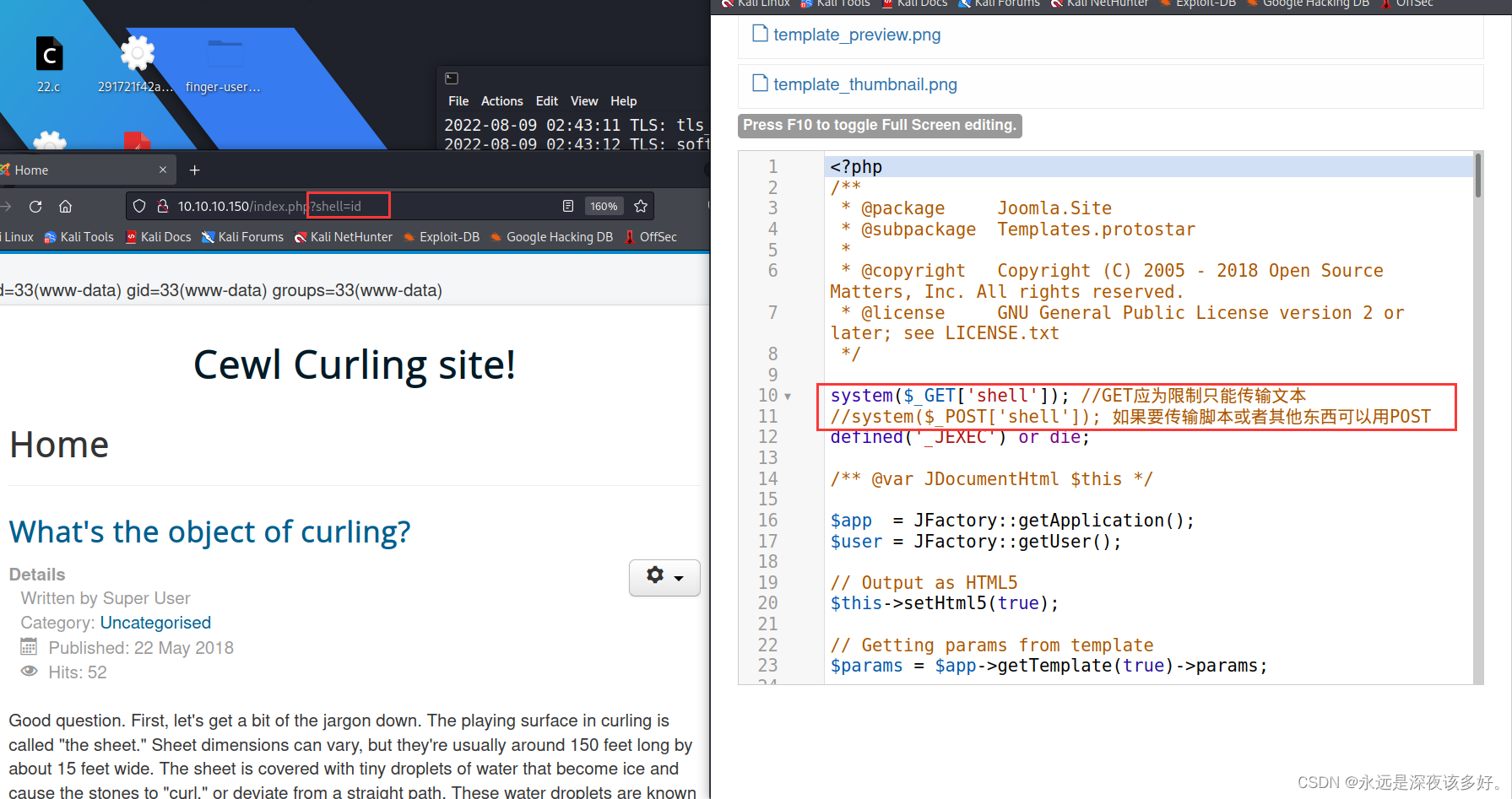This screenshot has width=1512, height=799.
Task: Click the Cewl Curling site! heading
Action: click(x=355, y=365)
